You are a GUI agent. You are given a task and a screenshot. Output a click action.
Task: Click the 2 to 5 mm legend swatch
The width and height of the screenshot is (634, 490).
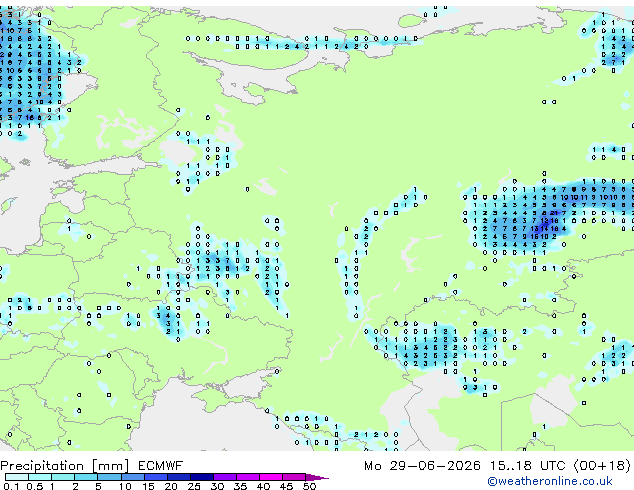point(86,477)
